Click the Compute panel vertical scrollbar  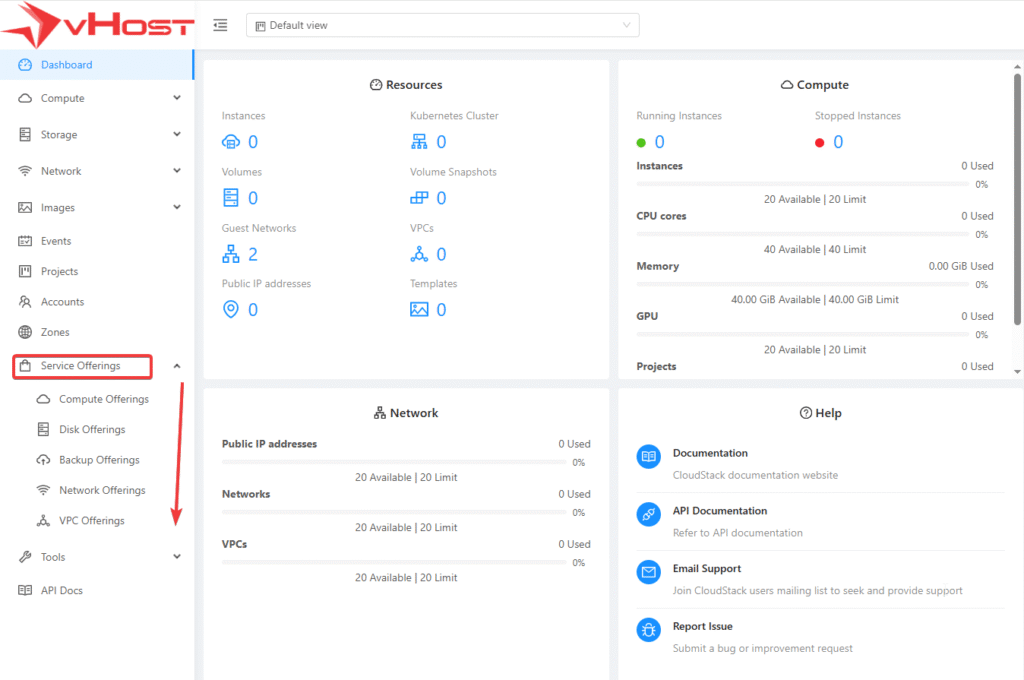tap(1017, 200)
